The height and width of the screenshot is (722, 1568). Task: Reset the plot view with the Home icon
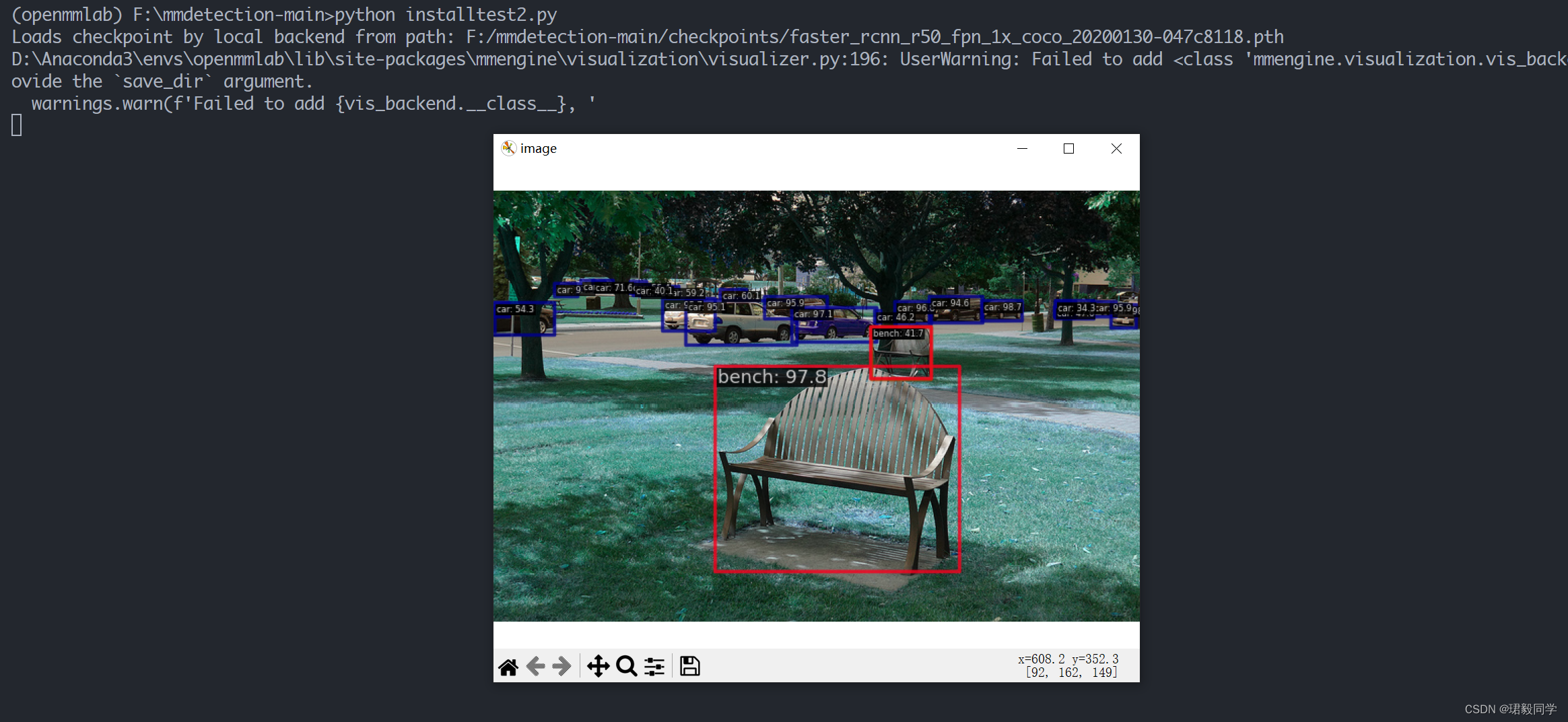pos(508,665)
